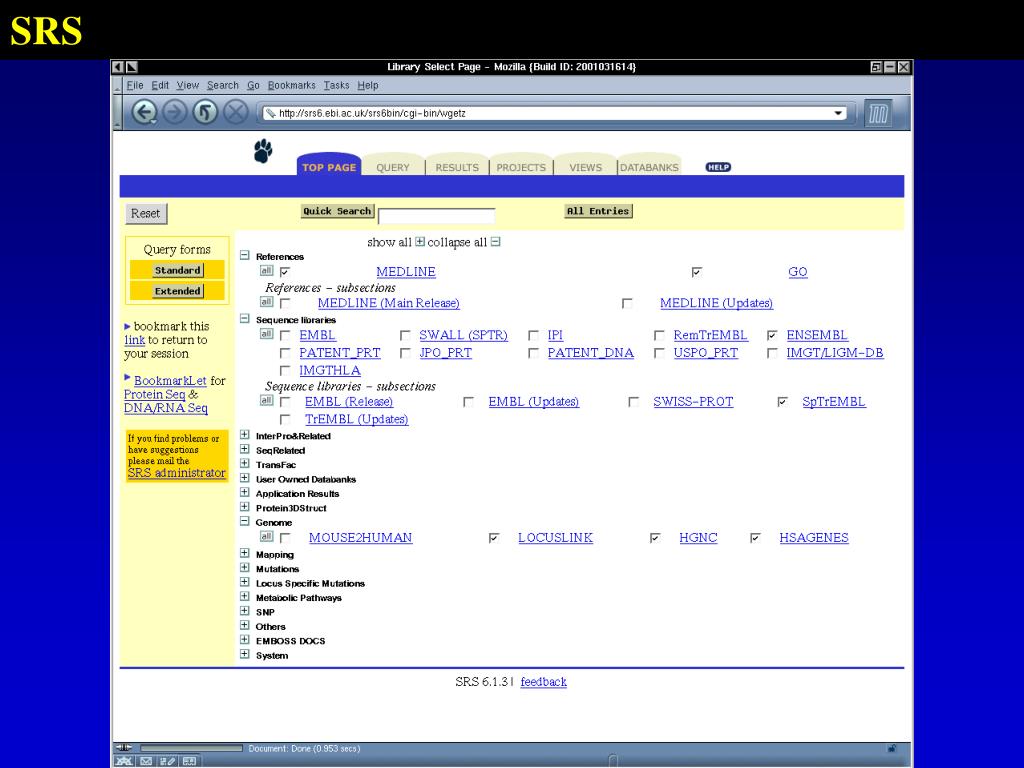Uncheck the ENSEMBL checkbox
The image size is (1024, 768).
(772, 335)
